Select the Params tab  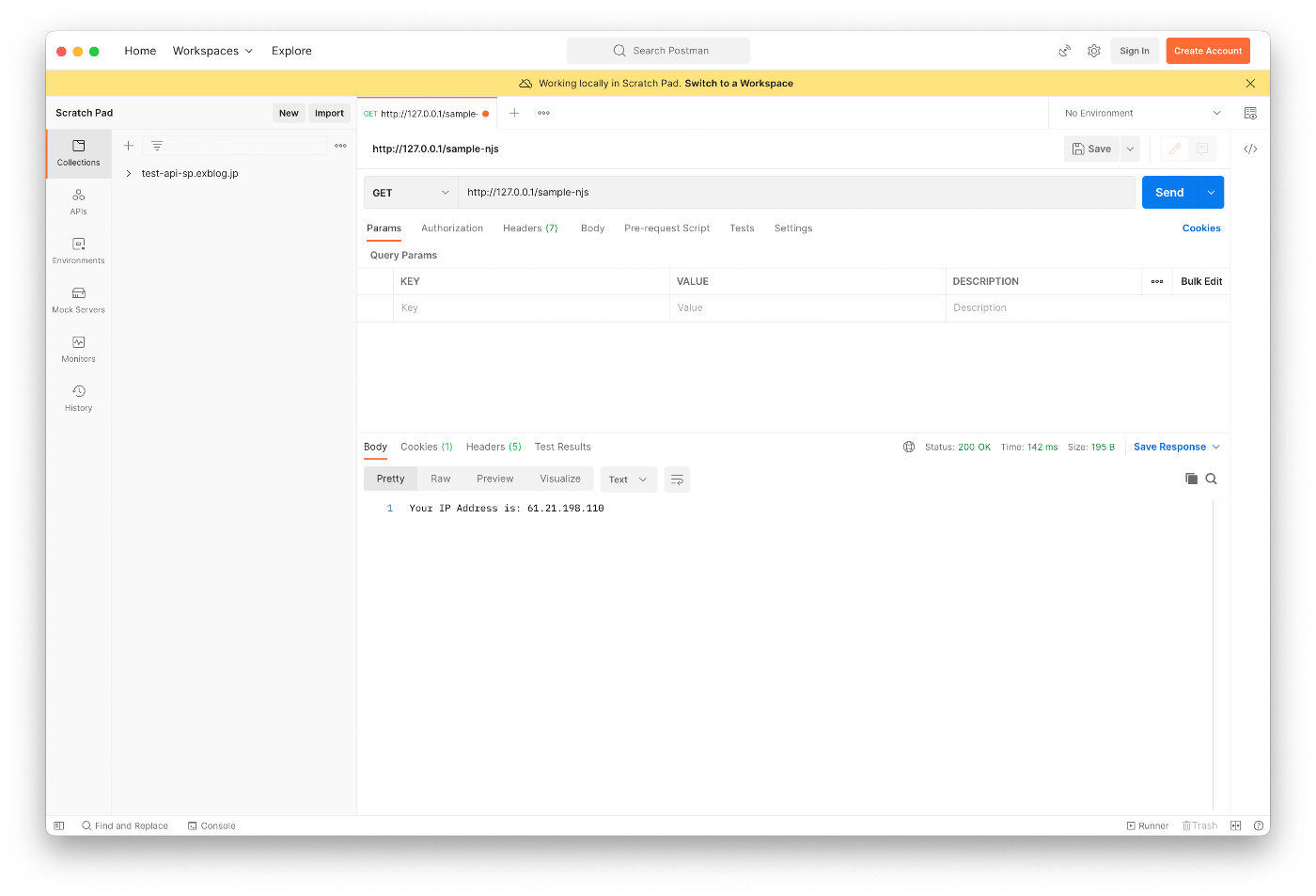[x=384, y=228]
